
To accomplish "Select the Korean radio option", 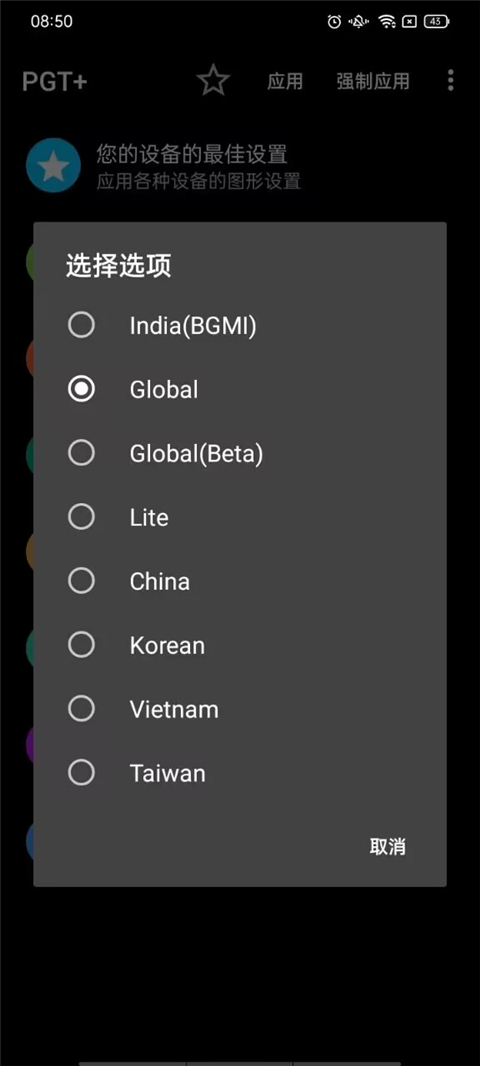I will click(x=240, y=645).
